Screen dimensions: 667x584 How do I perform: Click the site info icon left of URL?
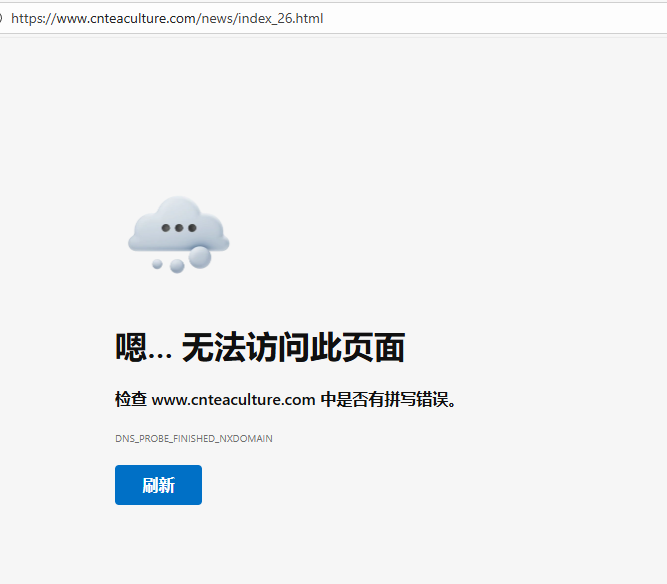(2, 19)
